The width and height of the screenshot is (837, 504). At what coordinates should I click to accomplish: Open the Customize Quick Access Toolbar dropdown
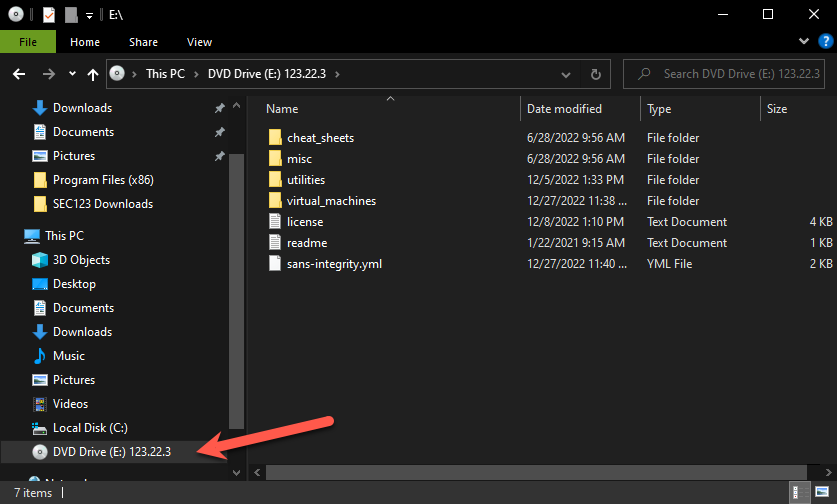click(88, 15)
